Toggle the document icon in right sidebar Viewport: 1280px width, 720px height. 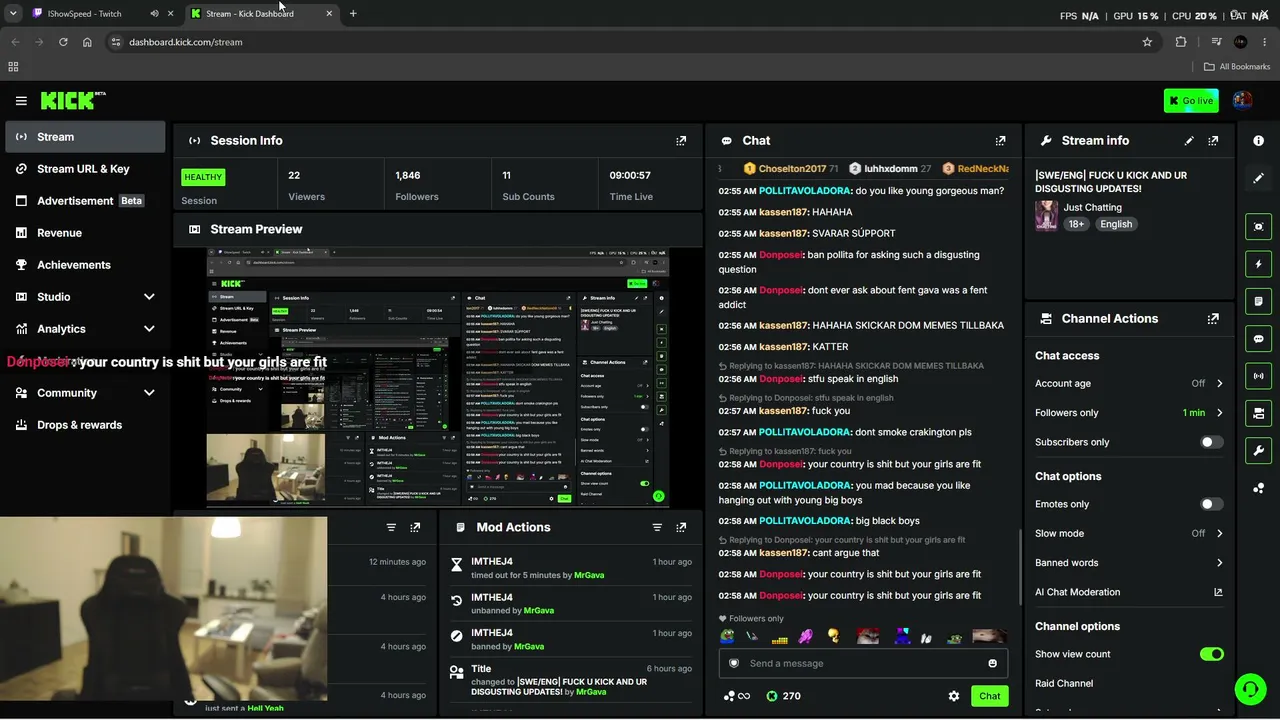tap(1258, 301)
